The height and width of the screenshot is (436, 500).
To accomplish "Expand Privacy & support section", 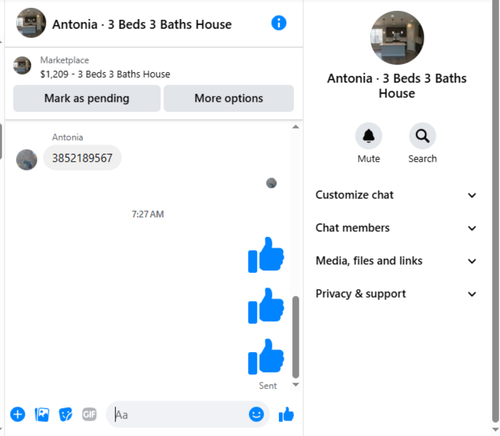I will (x=396, y=294).
